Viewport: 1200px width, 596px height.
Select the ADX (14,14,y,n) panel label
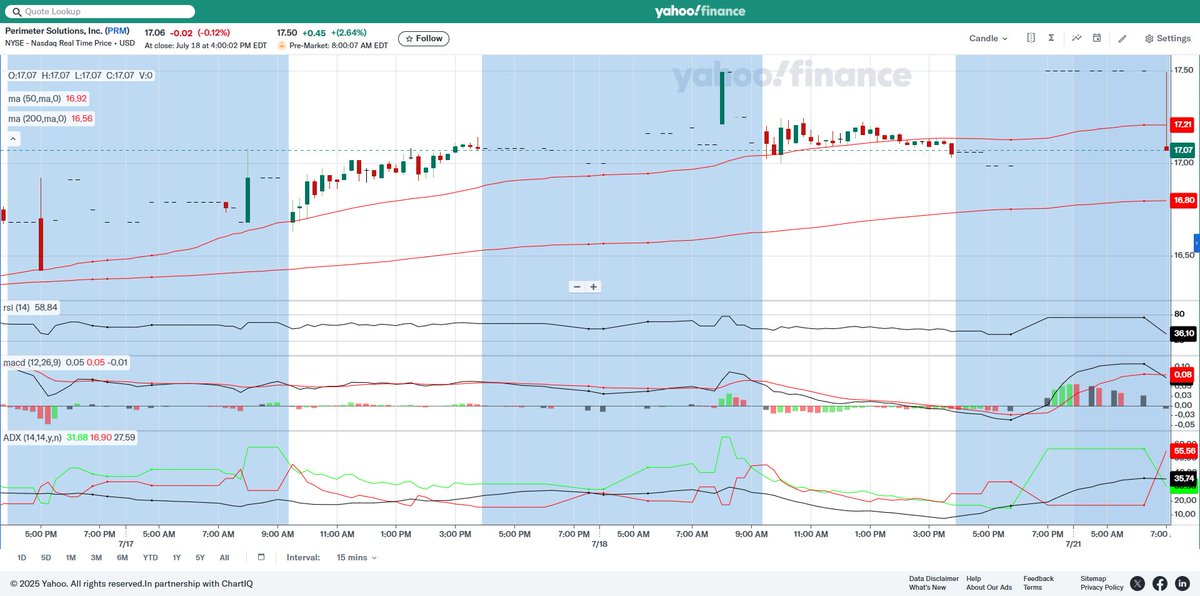coord(70,437)
